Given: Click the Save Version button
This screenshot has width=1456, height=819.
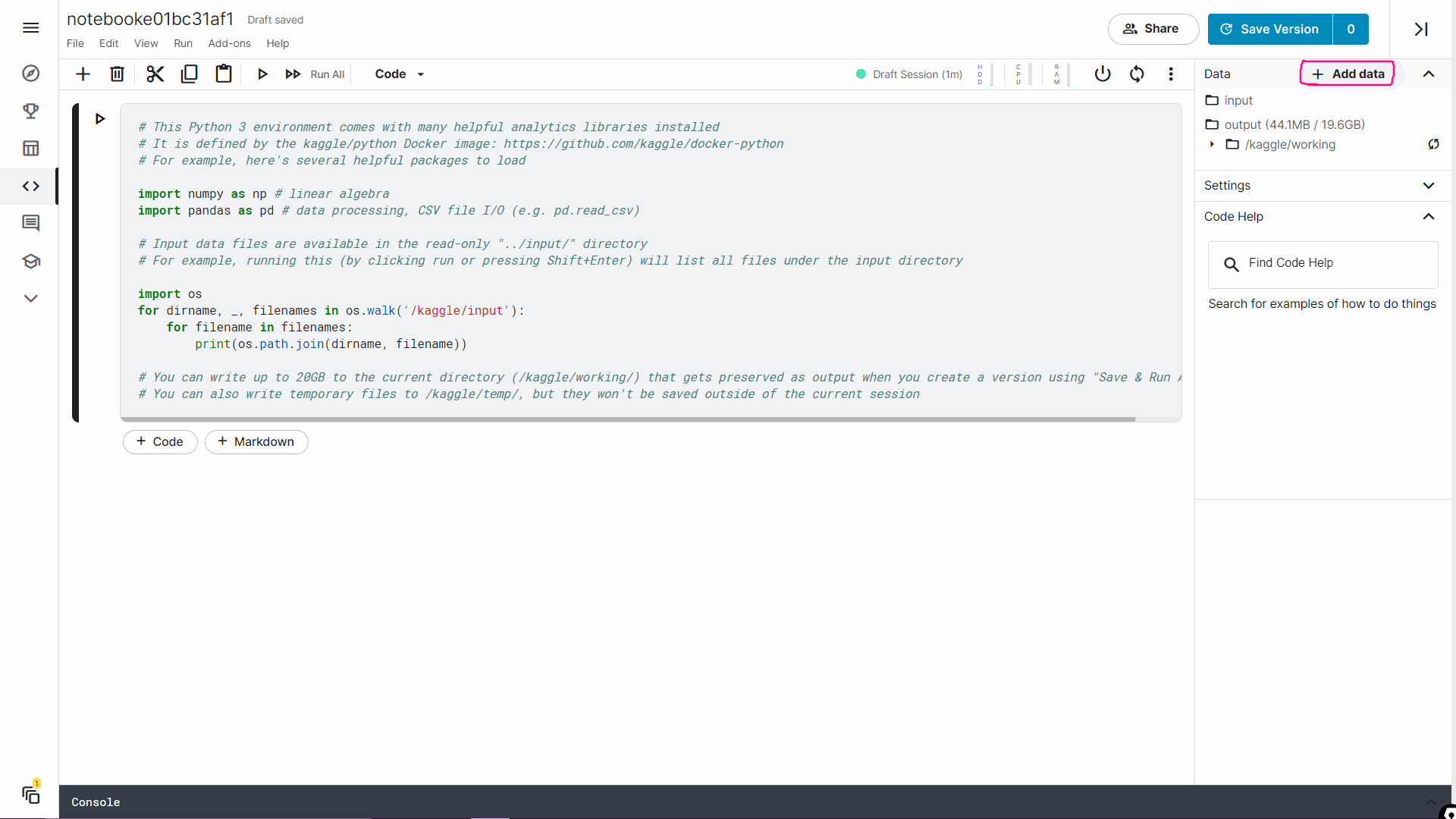Looking at the screenshot, I should [x=1269, y=29].
